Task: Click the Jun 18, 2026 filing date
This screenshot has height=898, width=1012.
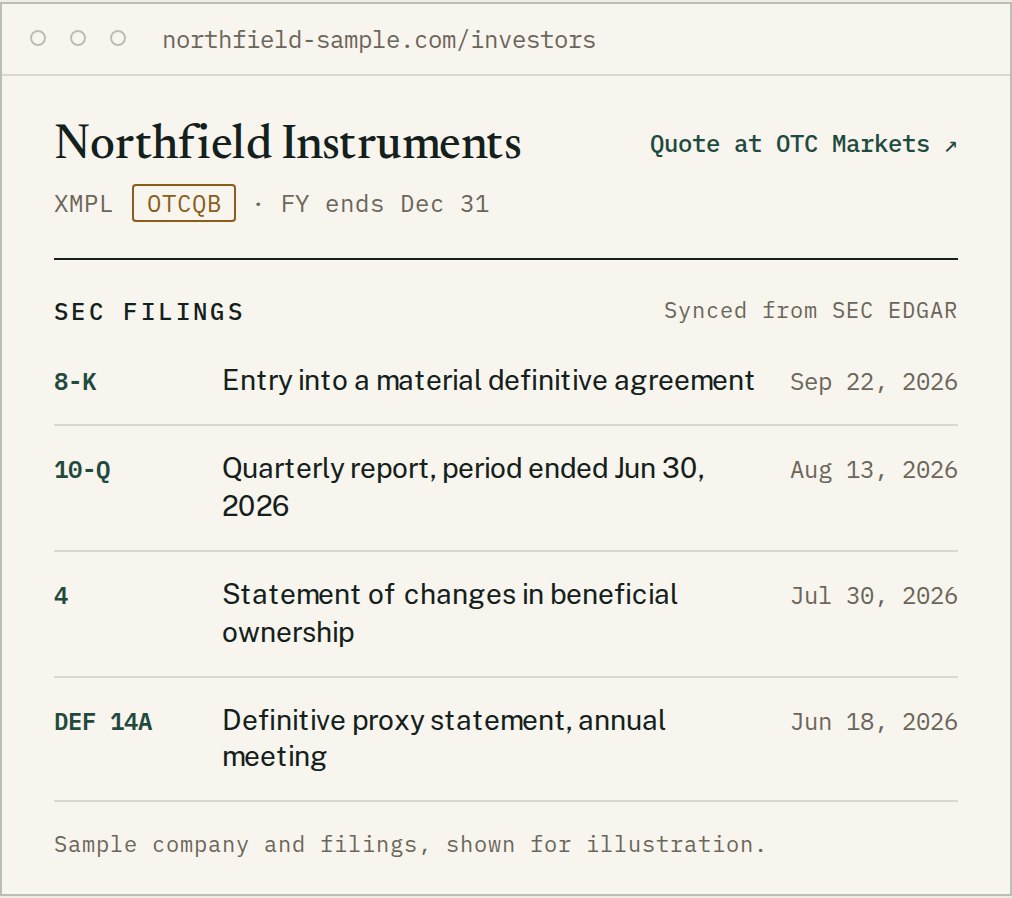Action: [x=874, y=722]
